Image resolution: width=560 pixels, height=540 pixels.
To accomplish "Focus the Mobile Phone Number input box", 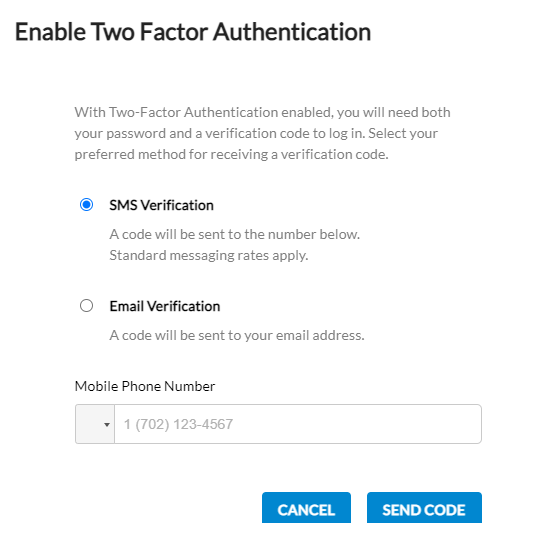I will pyautogui.click(x=298, y=424).
